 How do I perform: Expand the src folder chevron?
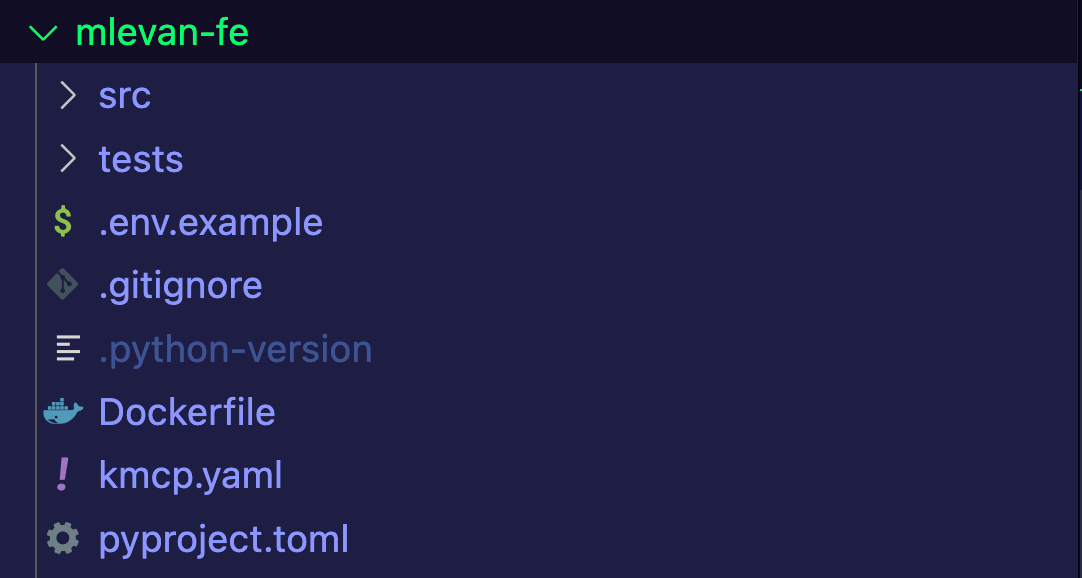pos(67,96)
